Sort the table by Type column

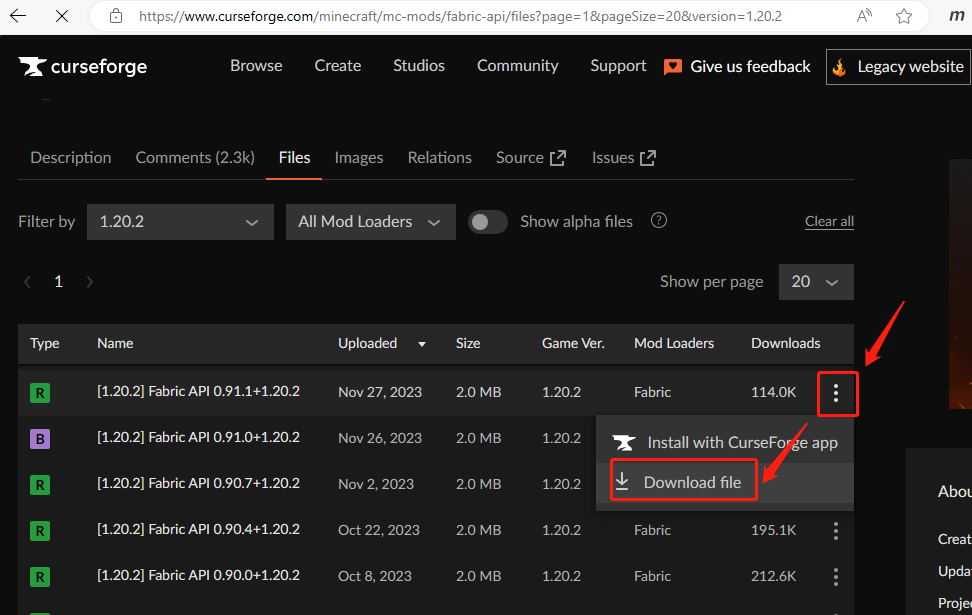point(45,343)
